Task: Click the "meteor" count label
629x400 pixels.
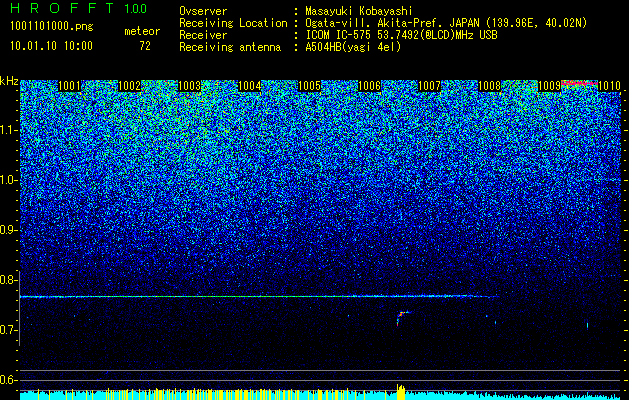Action: 142,31
